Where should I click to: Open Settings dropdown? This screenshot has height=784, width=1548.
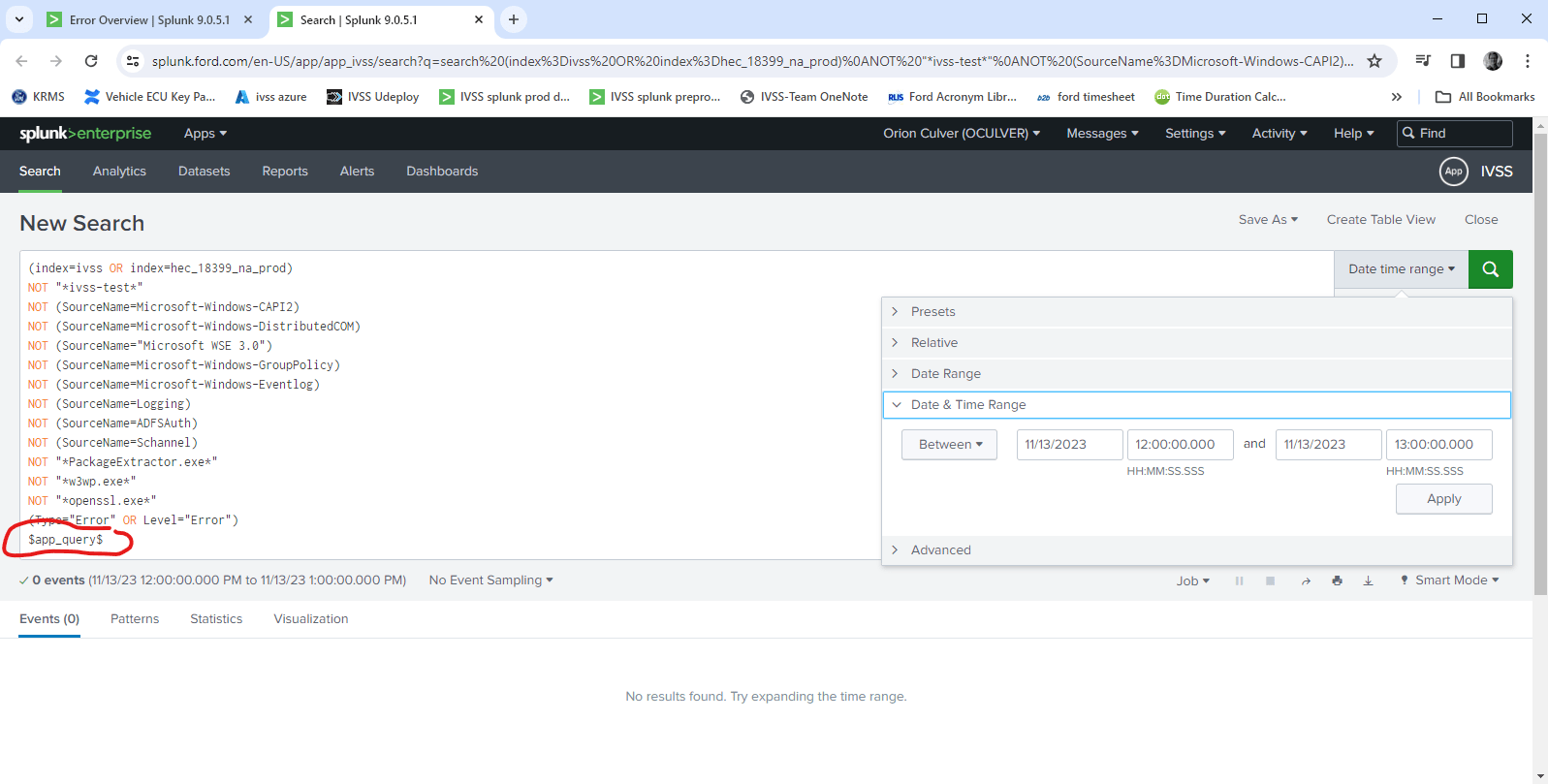pos(1195,134)
